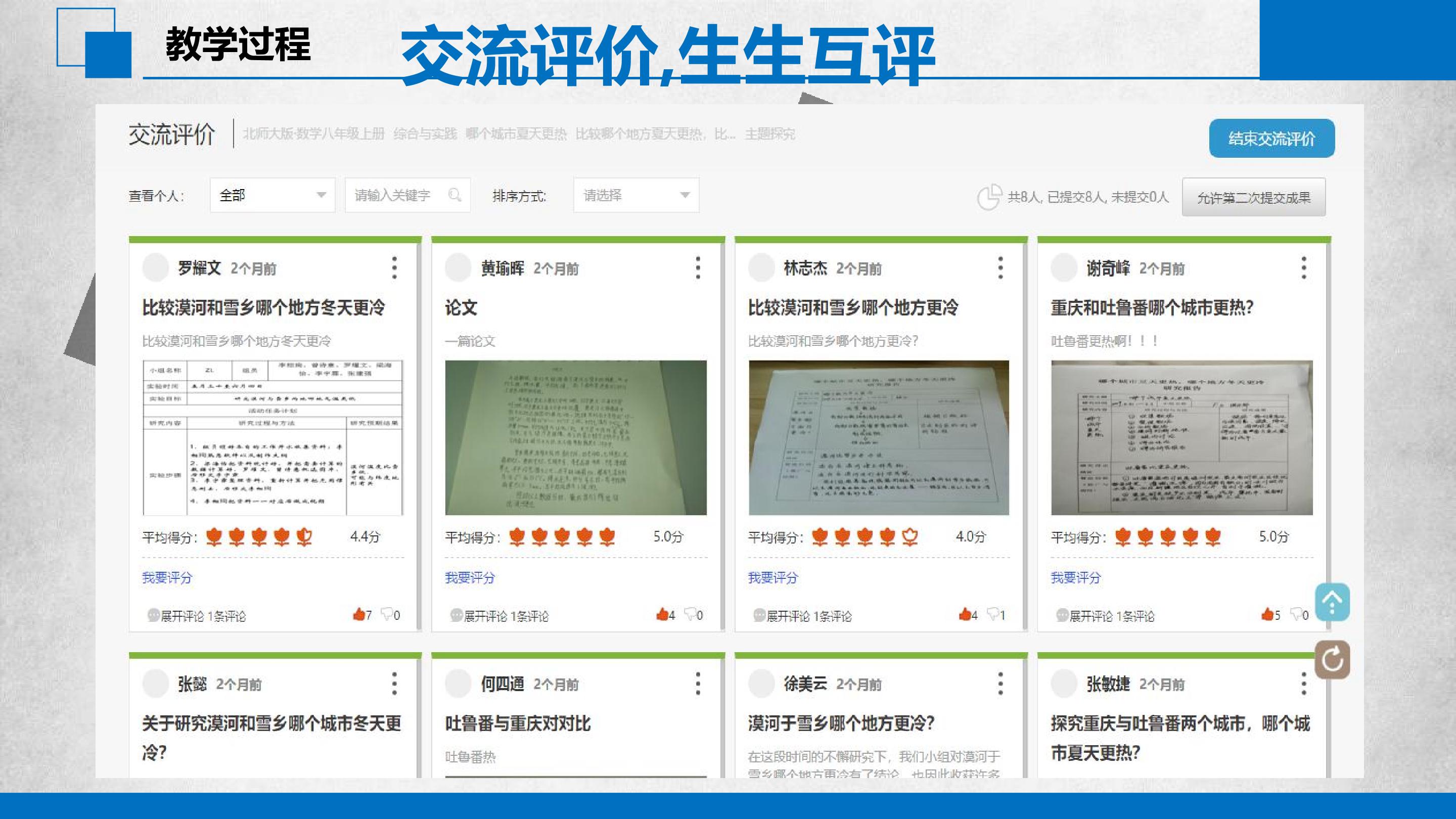Click the search magnifier in keyword field
The image size is (1456, 819).
click(454, 195)
